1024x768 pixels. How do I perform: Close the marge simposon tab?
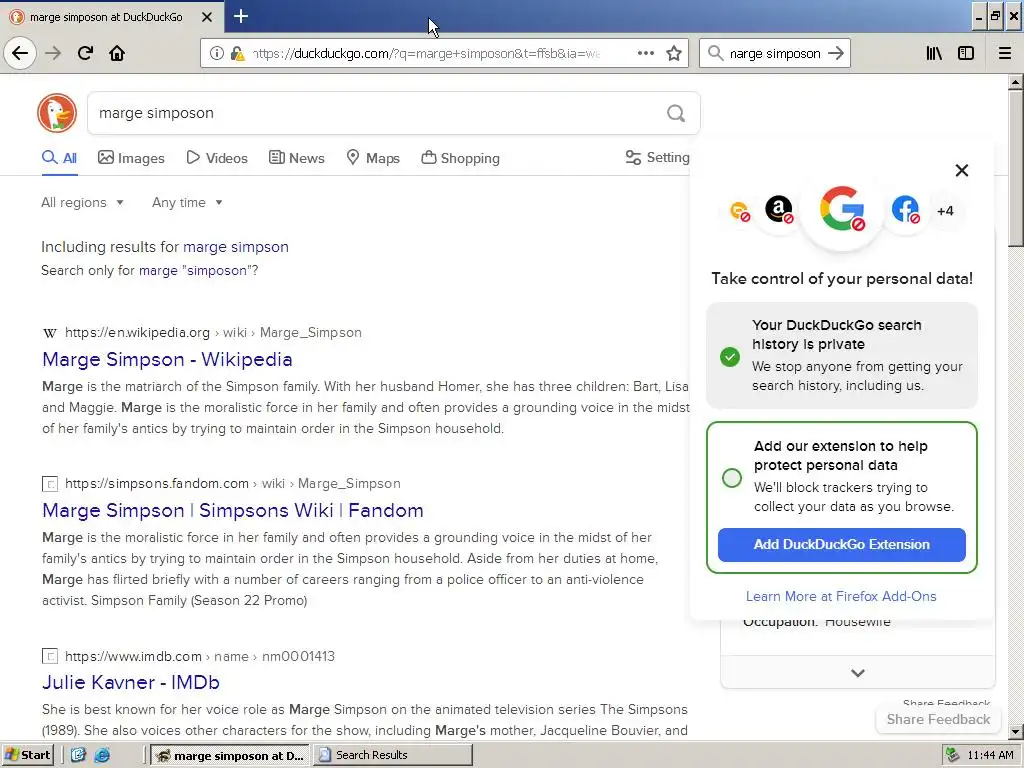point(206,17)
